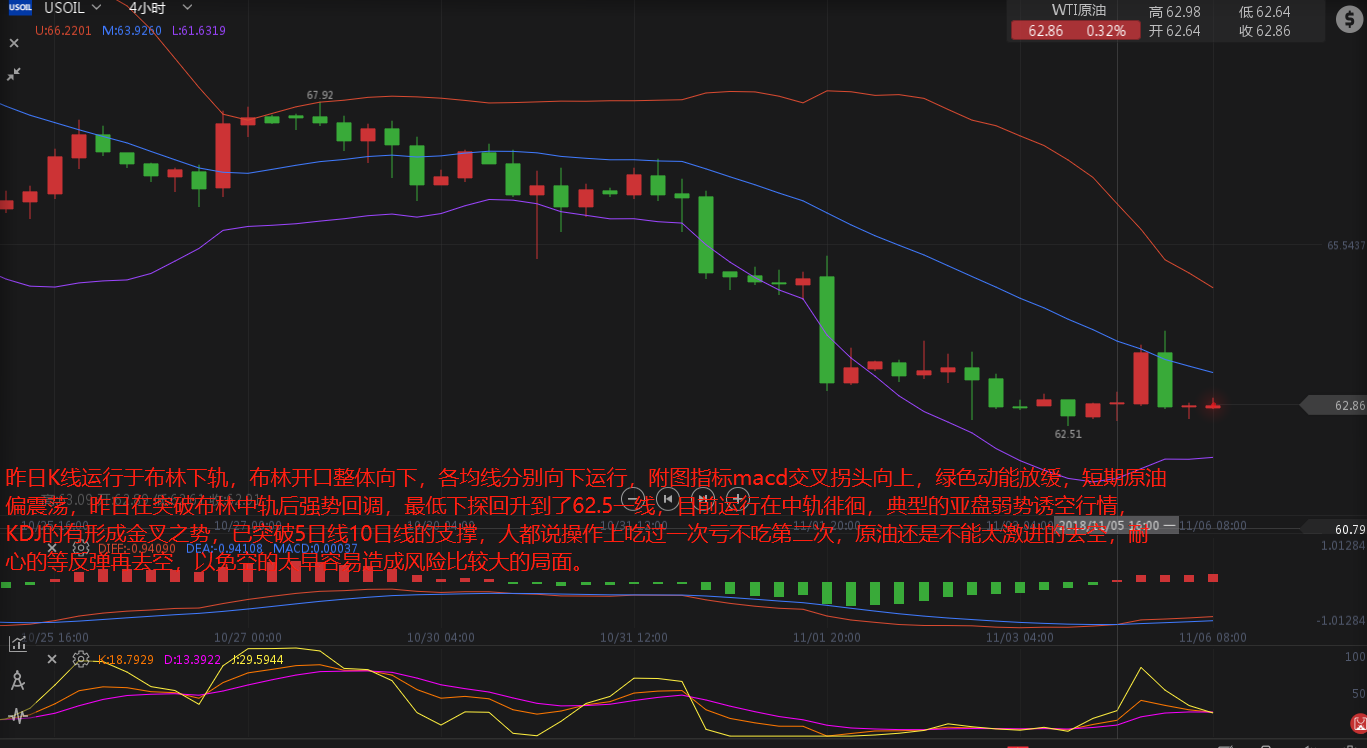Click the USOIL symbol logo
Screen dimensions: 1367x748
pos(20,8)
